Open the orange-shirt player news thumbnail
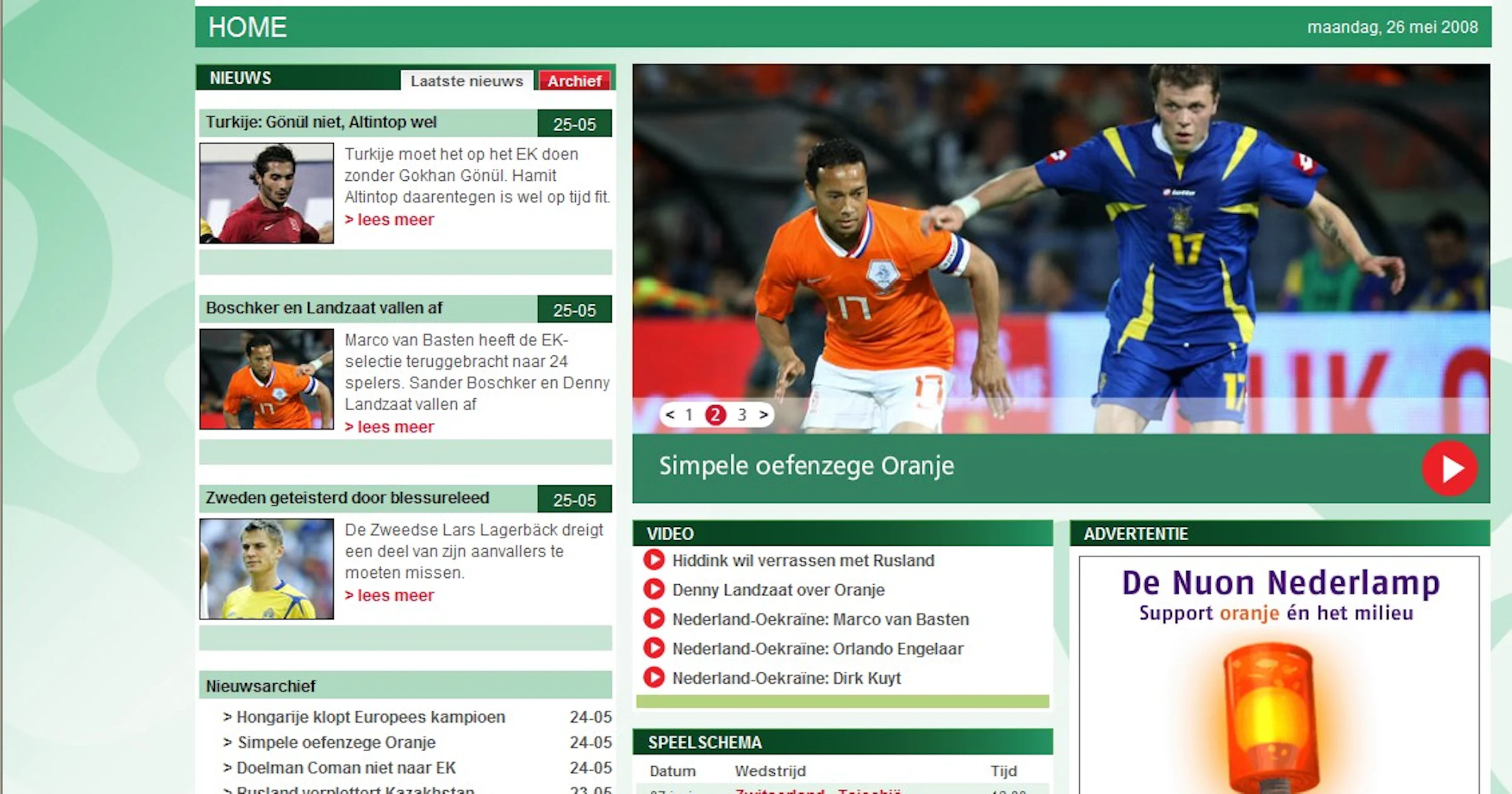Screen dimensions: 1512x794 [x=266, y=379]
